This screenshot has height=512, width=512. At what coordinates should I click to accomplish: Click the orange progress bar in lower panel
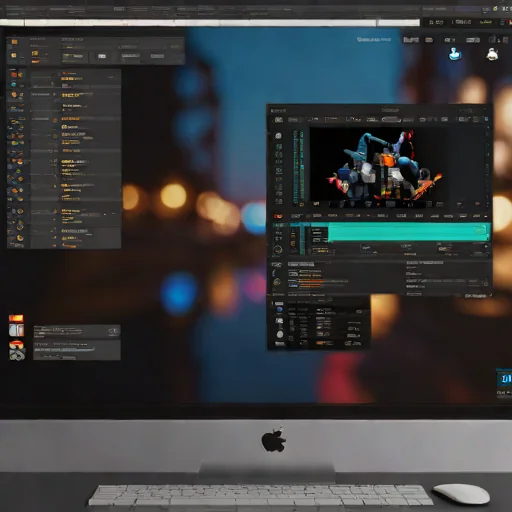(311, 281)
